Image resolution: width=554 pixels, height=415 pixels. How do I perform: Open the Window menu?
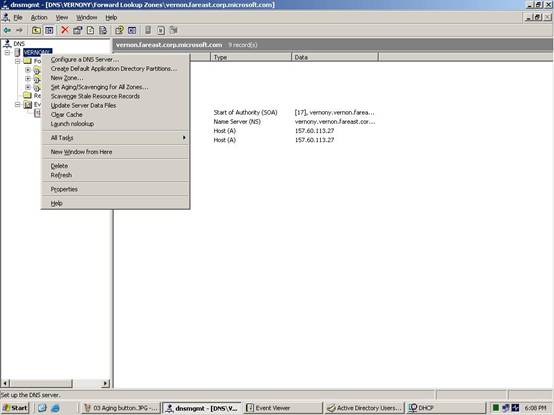pyautogui.click(x=87, y=17)
